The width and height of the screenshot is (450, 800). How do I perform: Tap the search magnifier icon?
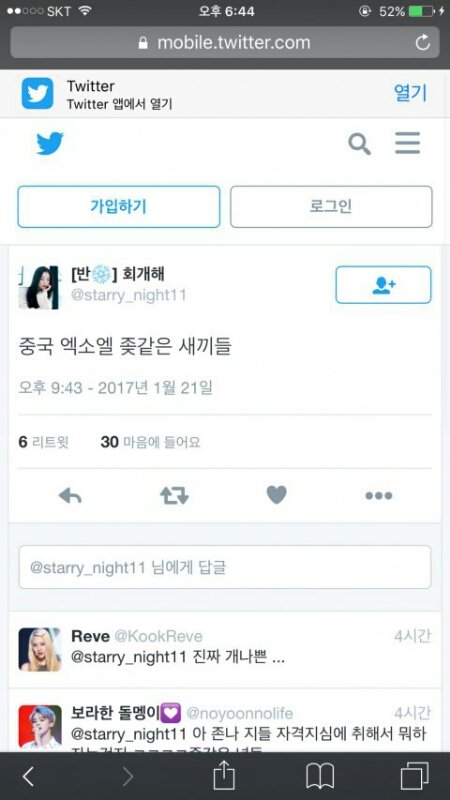click(x=359, y=144)
